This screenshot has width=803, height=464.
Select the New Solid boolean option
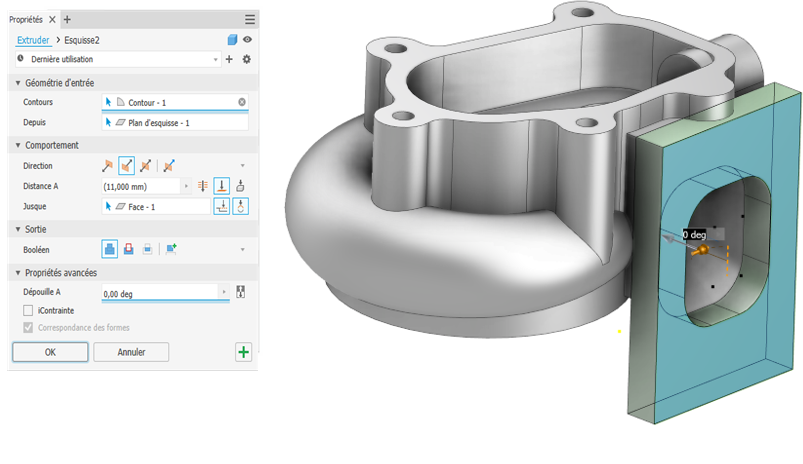171,249
